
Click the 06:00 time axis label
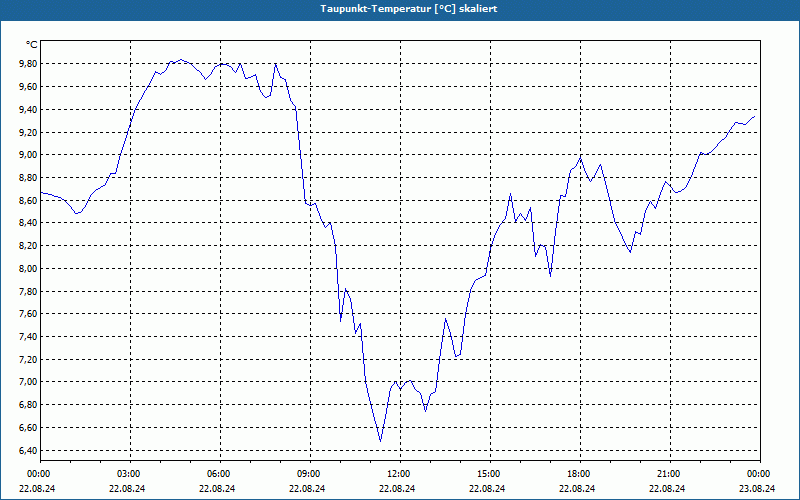pos(220,474)
